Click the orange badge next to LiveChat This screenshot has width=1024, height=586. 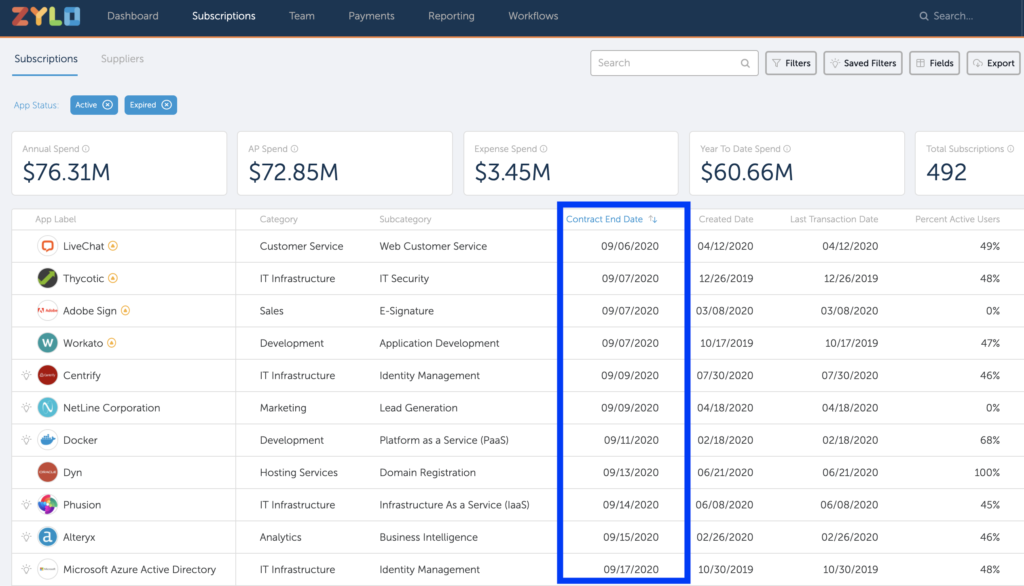pos(113,246)
